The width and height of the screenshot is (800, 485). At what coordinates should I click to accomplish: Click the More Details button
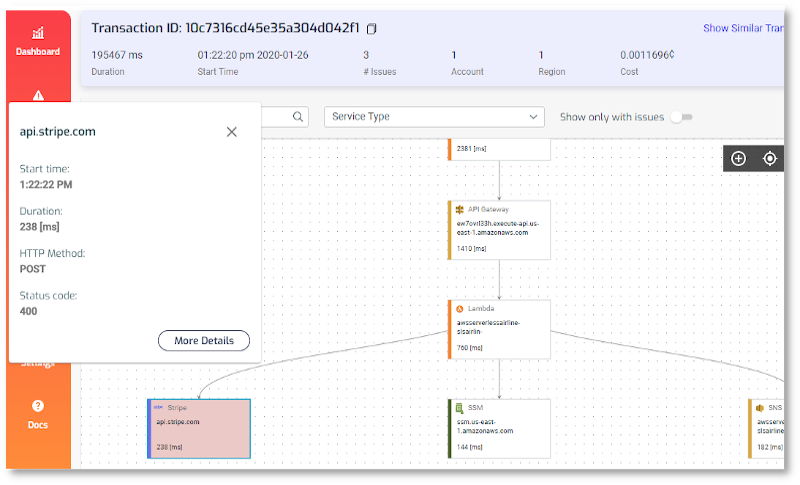(x=204, y=341)
